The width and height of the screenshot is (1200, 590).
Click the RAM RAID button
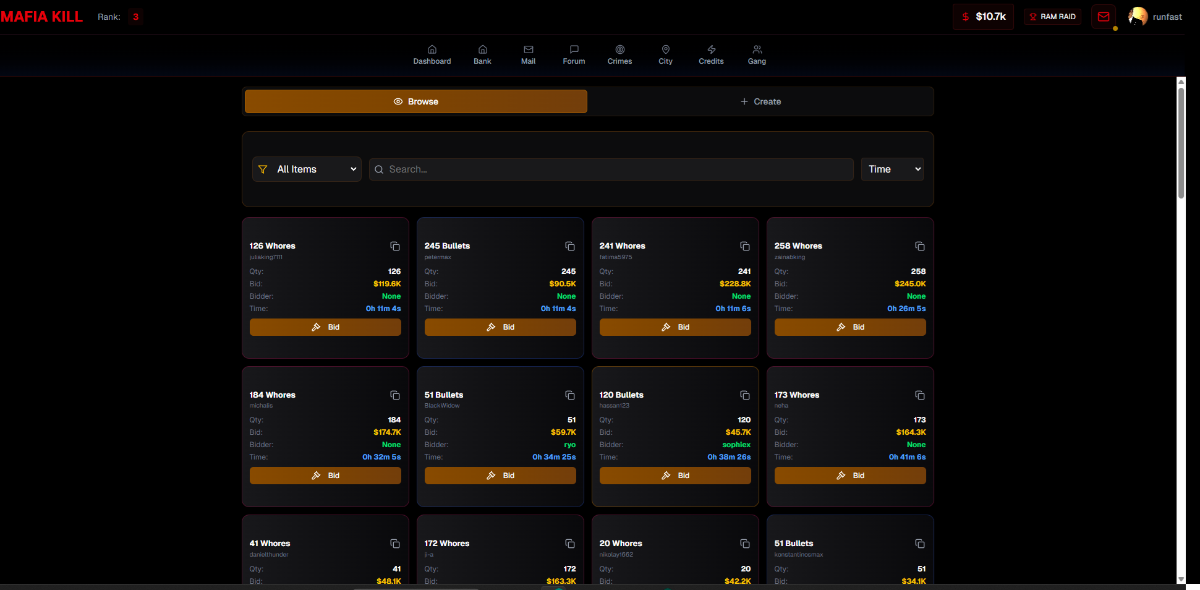[x=1051, y=16]
